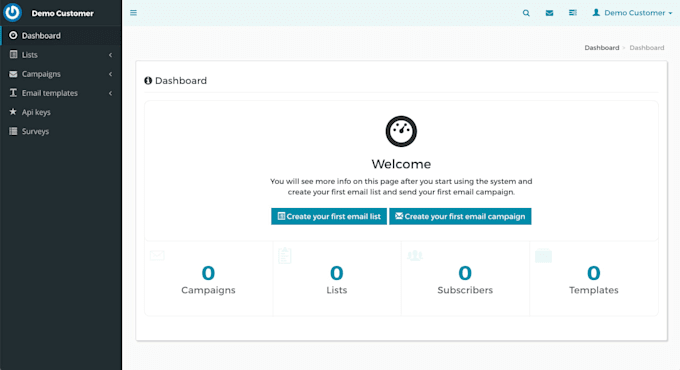Click Create your first email campaign button
The height and width of the screenshot is (370, 680).
(460, 216)
